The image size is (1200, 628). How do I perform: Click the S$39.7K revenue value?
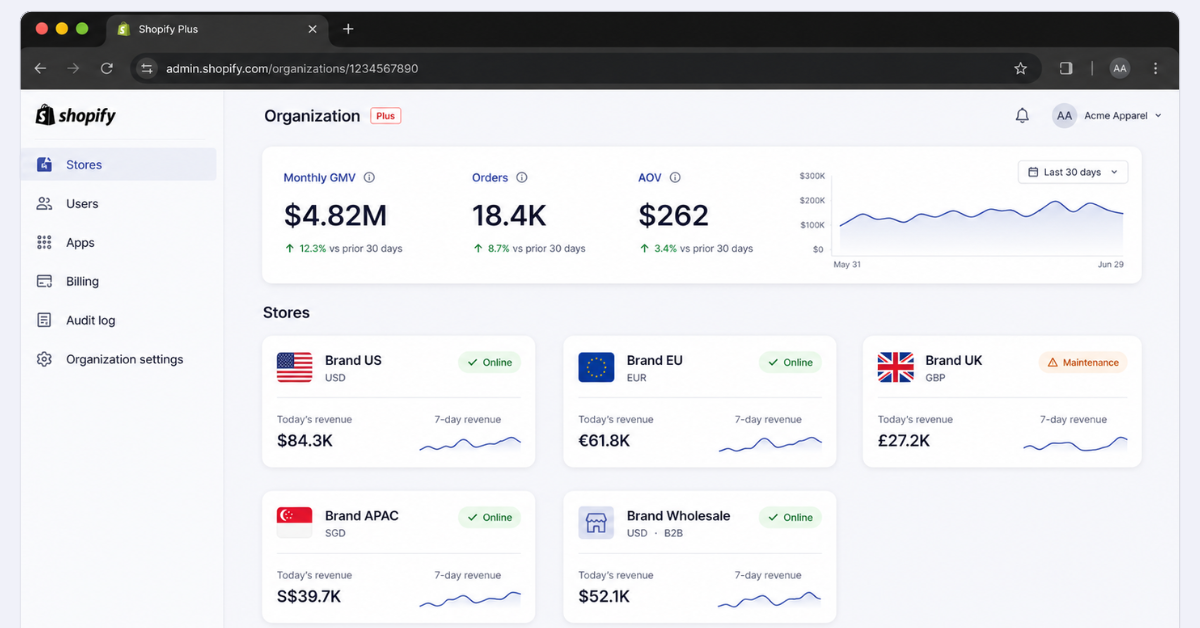[x=309, y=596]
